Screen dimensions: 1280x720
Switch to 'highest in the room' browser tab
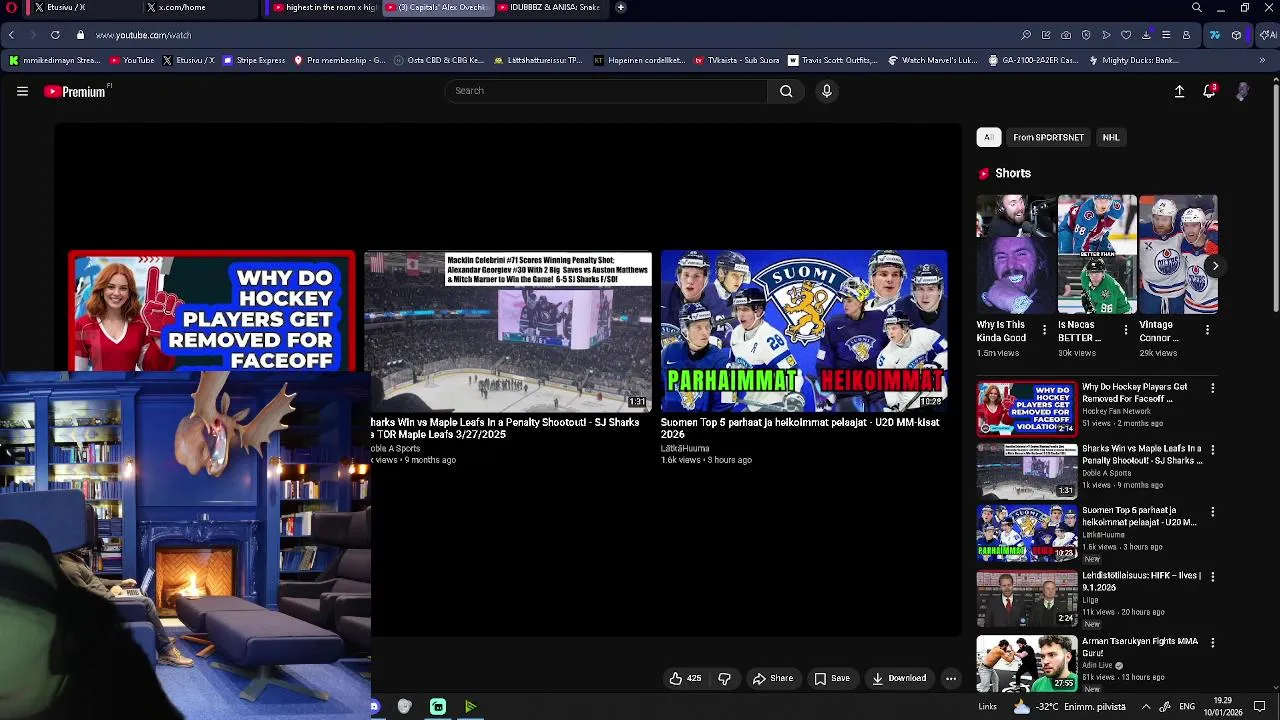[323, 7]
